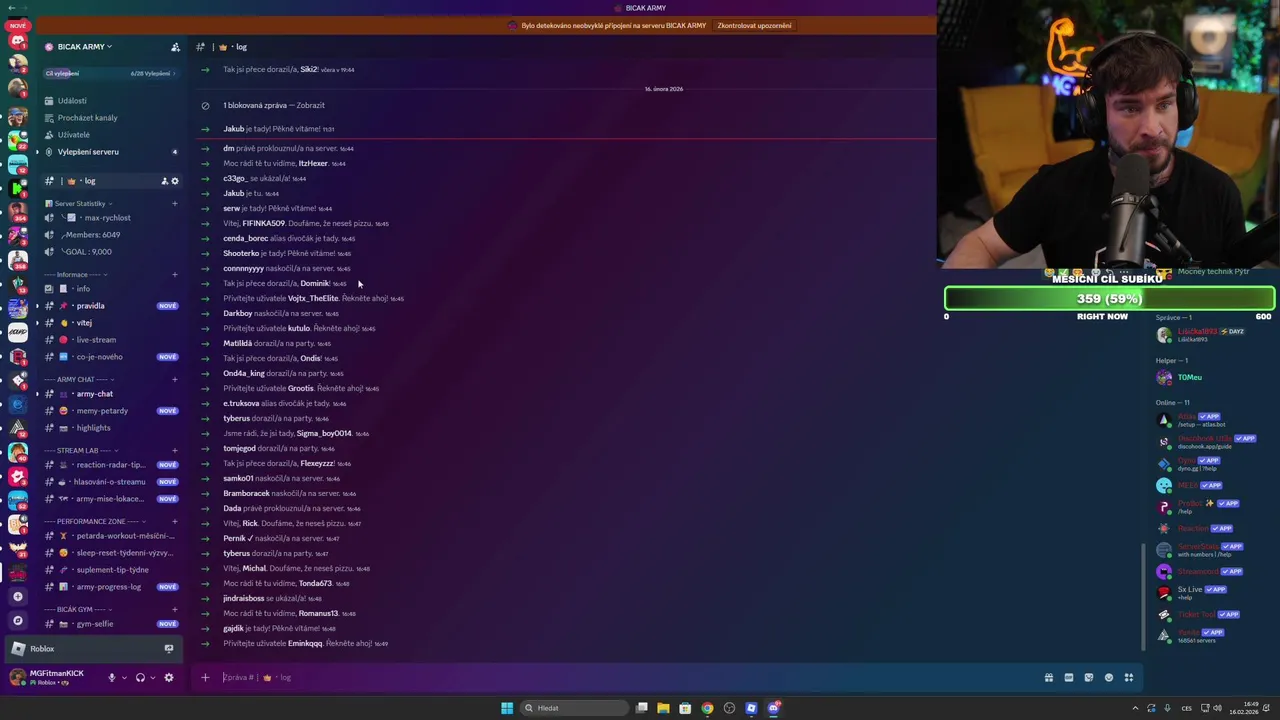Open user settings gear near MGFitmanKICK
Screen dimensions: 1280x720
tap(168, 677)
